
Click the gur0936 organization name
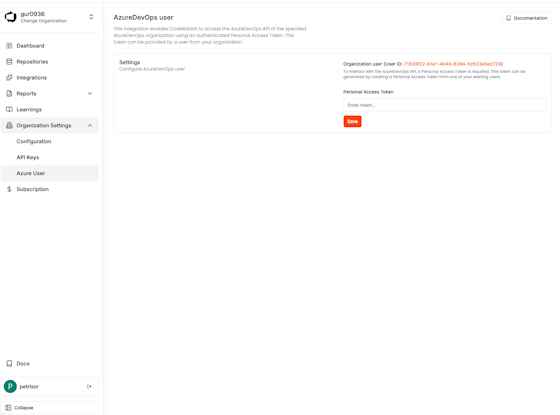tap(32, 14)
